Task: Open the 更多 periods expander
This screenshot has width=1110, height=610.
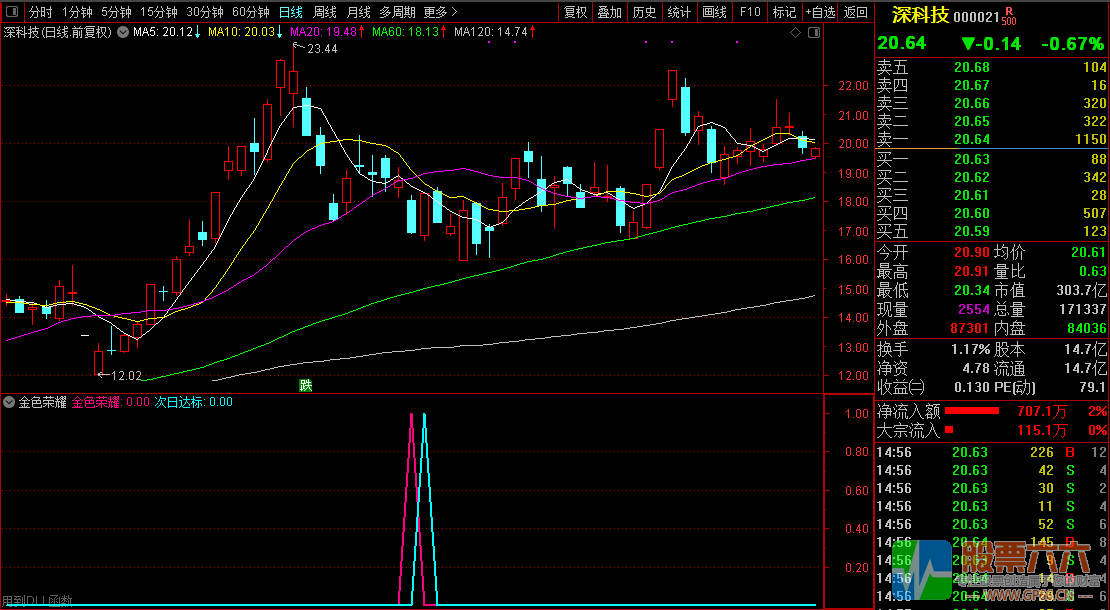Action: [441, 12]
